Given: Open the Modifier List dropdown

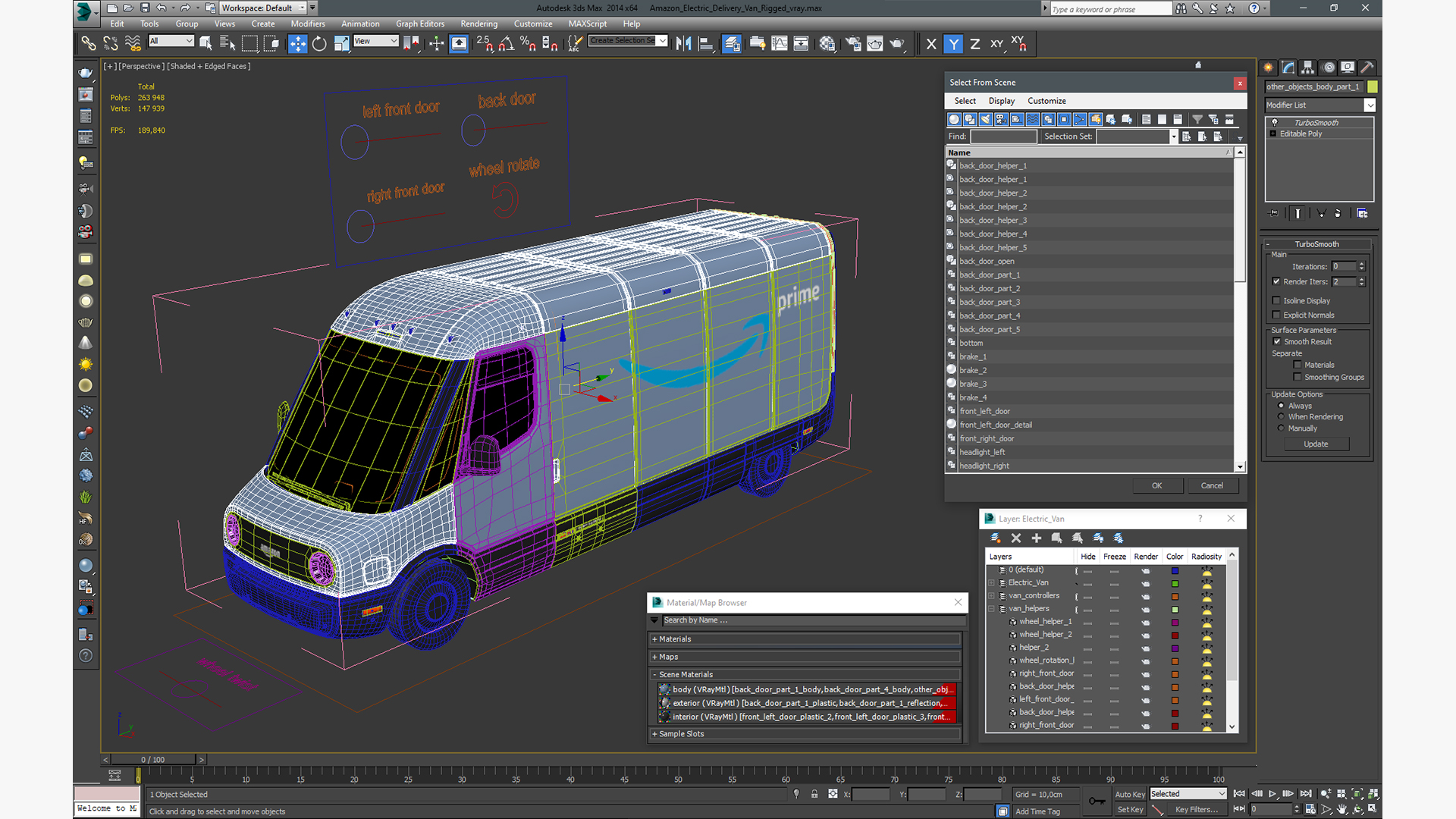Looking at the screenshot, I should pos(1320,105).
